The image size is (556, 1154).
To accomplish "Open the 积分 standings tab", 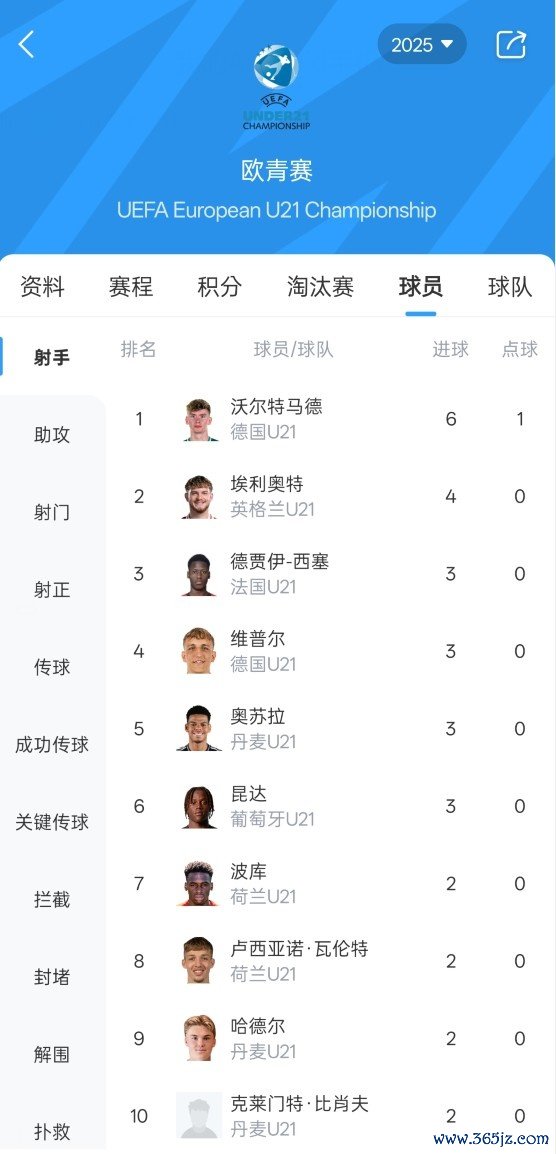I will (x=219, y=286).
